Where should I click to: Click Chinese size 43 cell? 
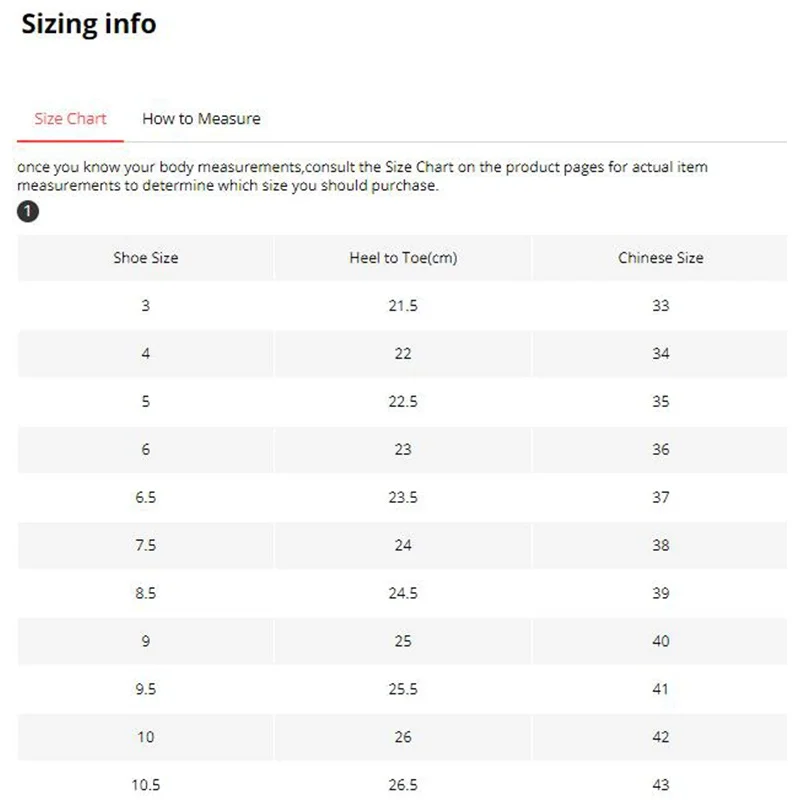tap(660, 783)
